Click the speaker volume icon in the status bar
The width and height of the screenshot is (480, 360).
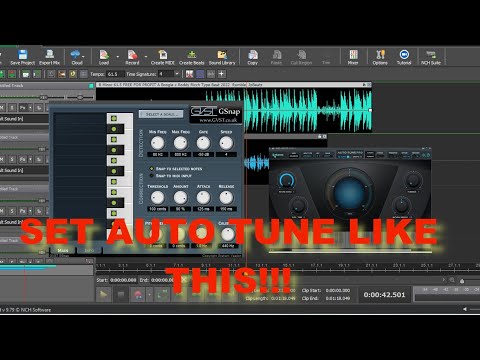[x=465, y=309]
